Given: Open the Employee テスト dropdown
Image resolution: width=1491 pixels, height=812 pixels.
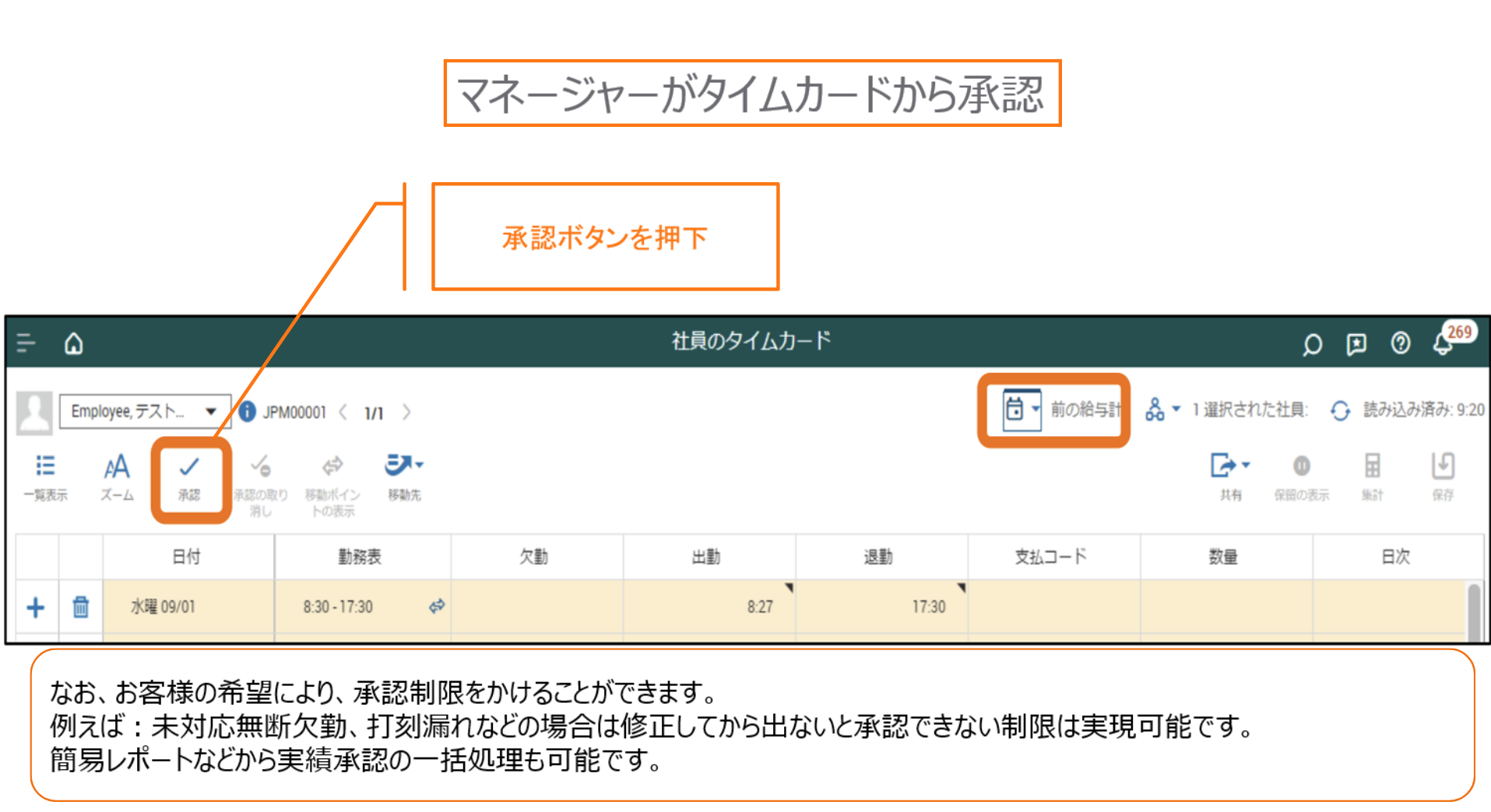Looking at the screenshot, I should (x=145, y=411).
